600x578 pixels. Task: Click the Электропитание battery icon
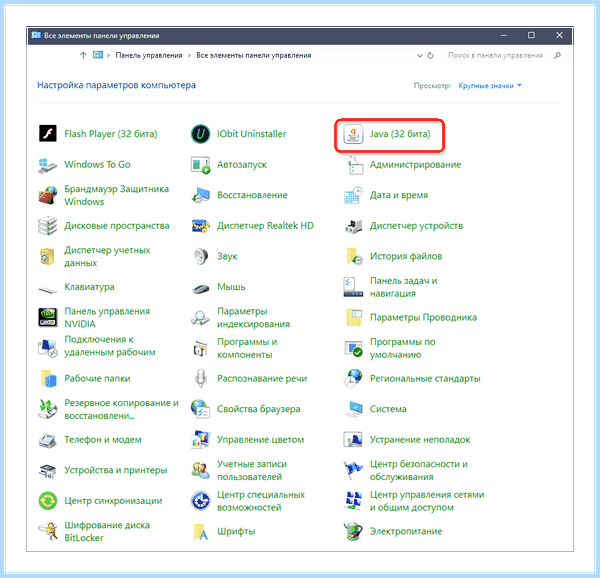[x=353, y=531]
